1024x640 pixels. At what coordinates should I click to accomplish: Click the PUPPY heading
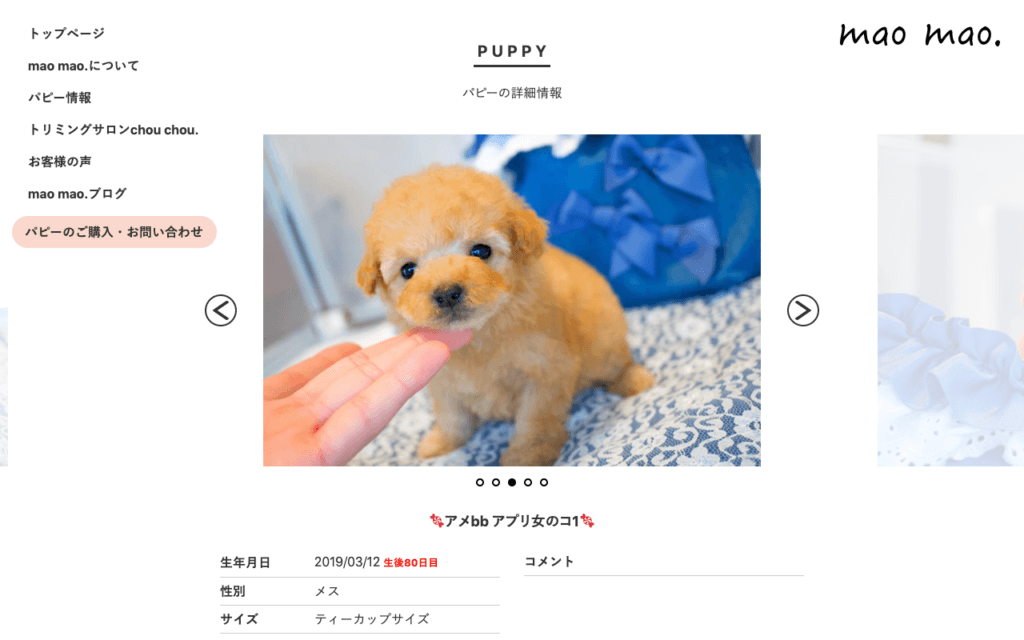tap(512, 51)
